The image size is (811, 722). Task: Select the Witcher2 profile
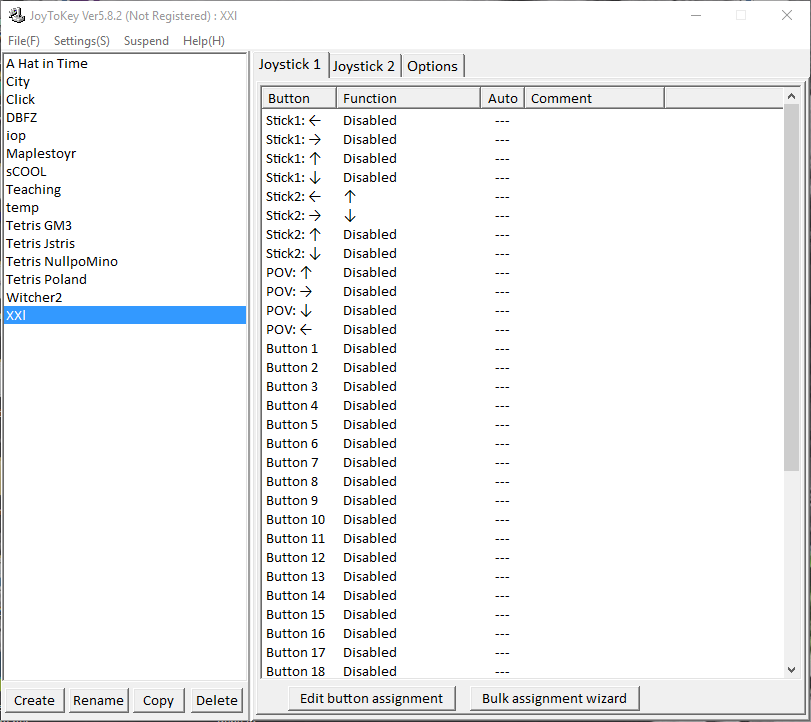125,297
